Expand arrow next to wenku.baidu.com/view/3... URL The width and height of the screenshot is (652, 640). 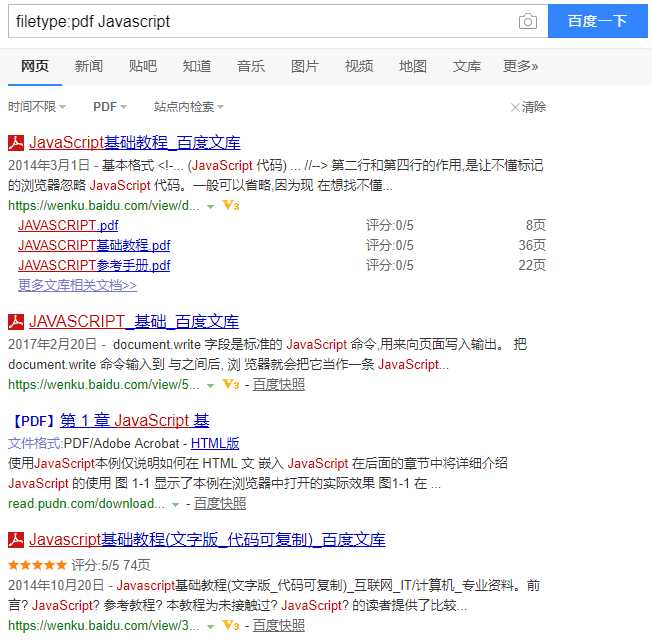(x=211, y=627)
